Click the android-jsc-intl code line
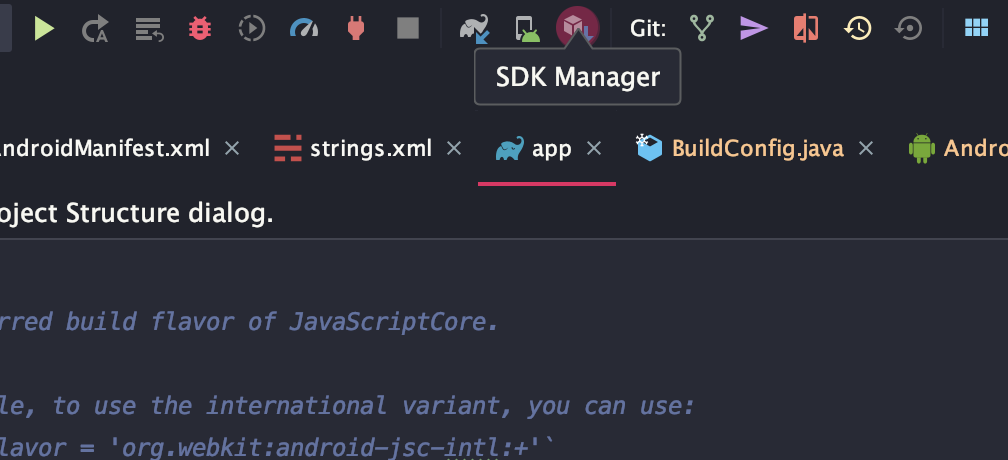Image resolution: width=1008 pixels, height=460 pixels. tap(276, 447)
